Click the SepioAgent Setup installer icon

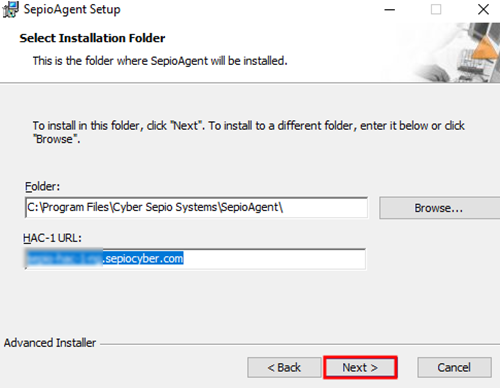click(10, 9)
